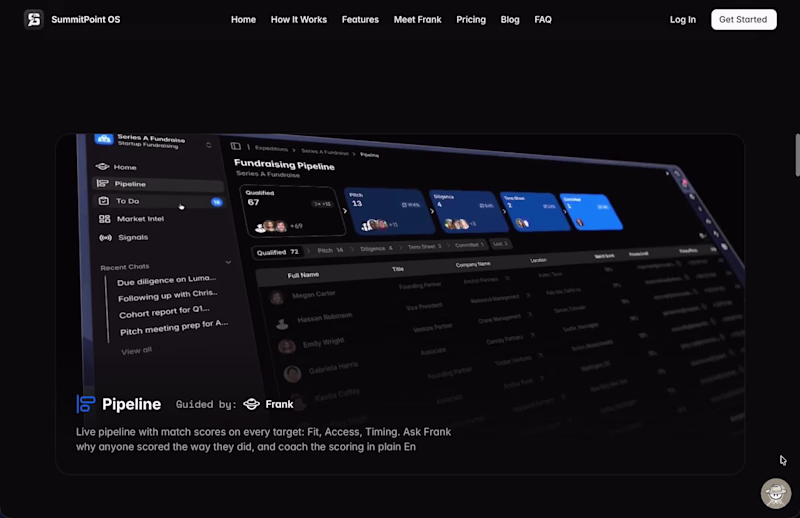Select the Committed stage card
The image size is (800, 518).
click(591, 211)
